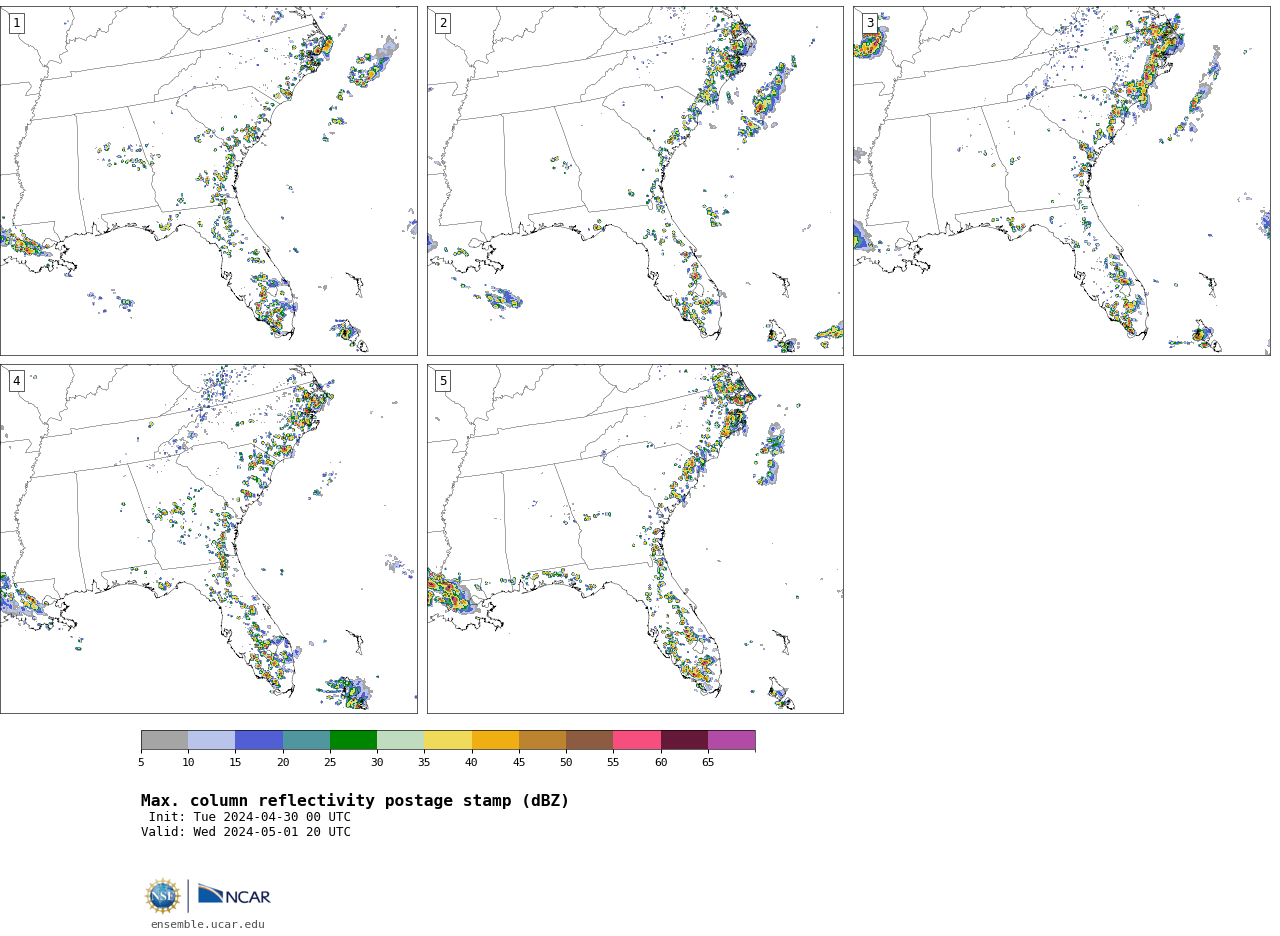Click the colorbar tick label 5

141,763
